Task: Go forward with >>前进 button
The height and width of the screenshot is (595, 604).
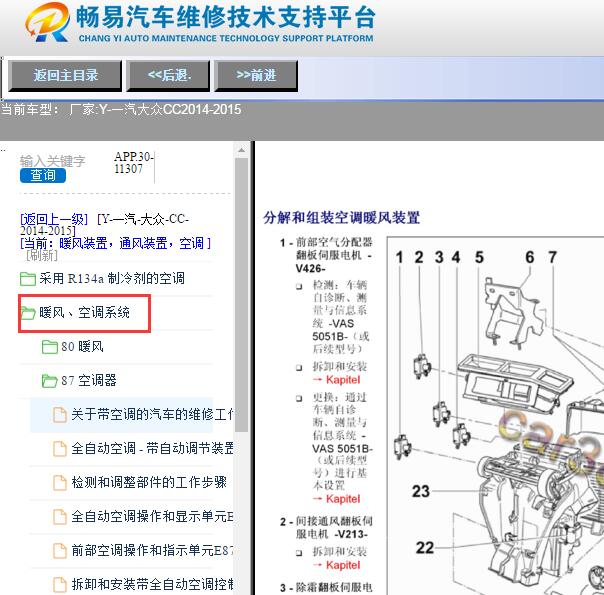Action: pos(256,75)
